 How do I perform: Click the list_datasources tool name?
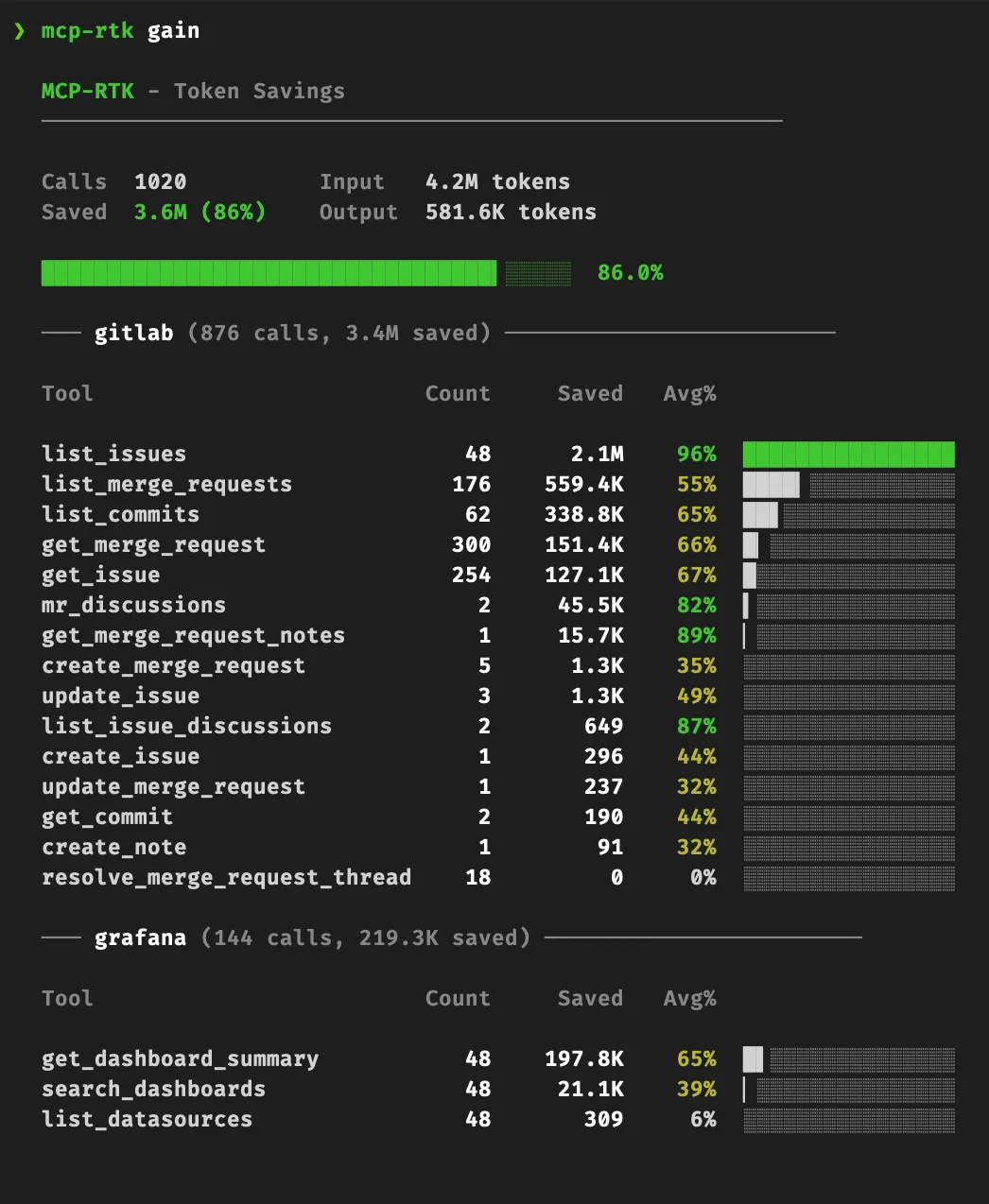(x=147, y=1119)
